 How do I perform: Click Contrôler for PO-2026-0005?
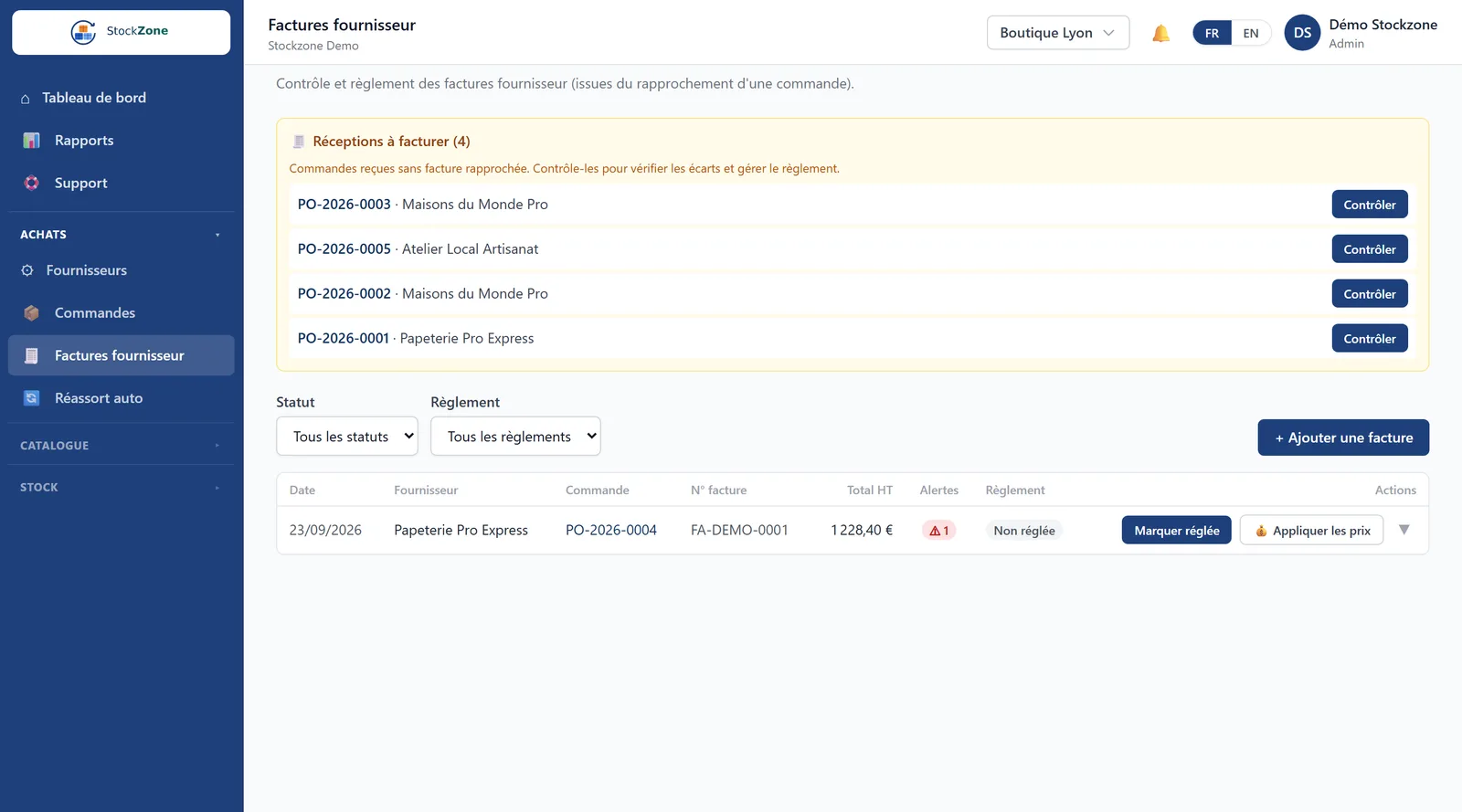pos(1369,249)
